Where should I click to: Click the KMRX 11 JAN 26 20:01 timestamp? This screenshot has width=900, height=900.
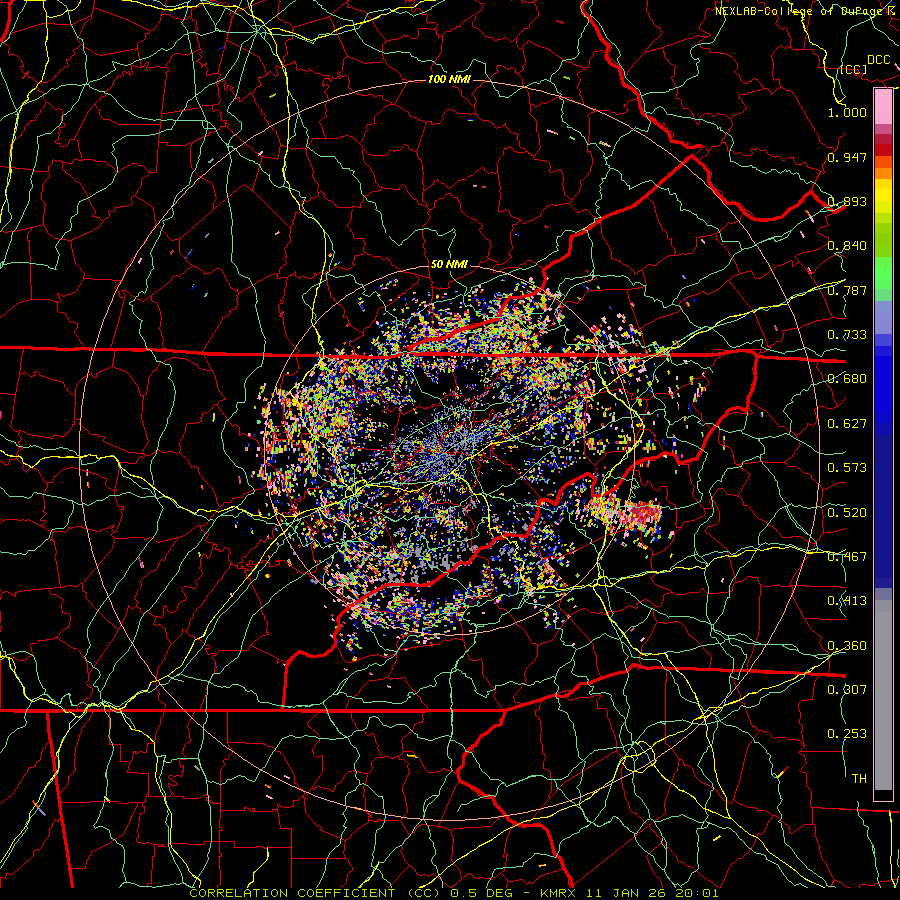coord(629,893)
